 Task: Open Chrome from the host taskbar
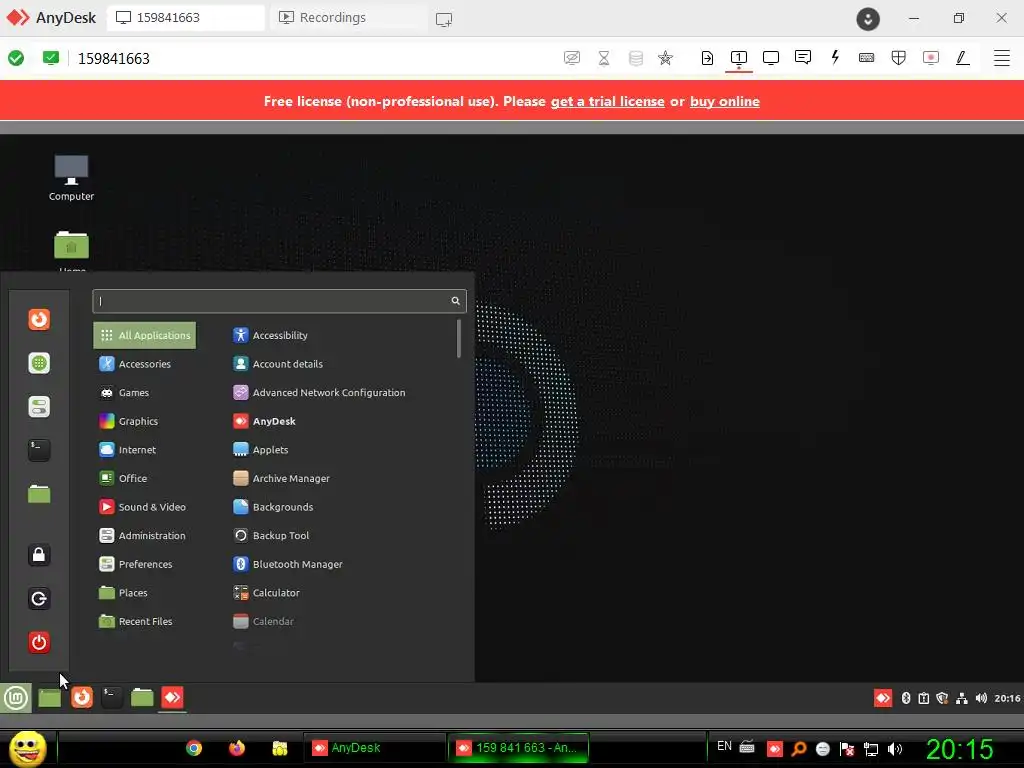pos(194,748)
